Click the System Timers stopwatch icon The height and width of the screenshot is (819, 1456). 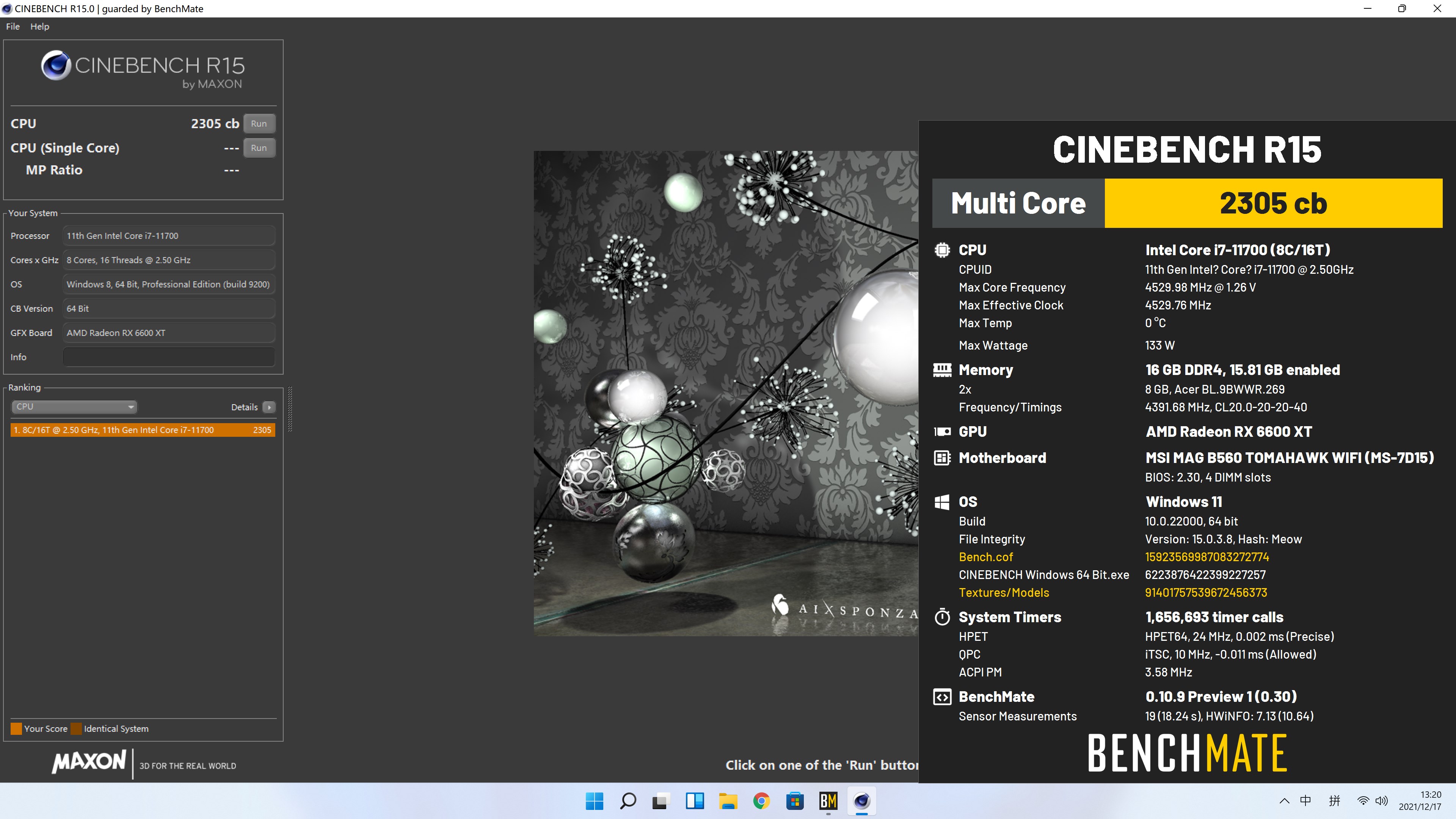[x=942, y=617]
